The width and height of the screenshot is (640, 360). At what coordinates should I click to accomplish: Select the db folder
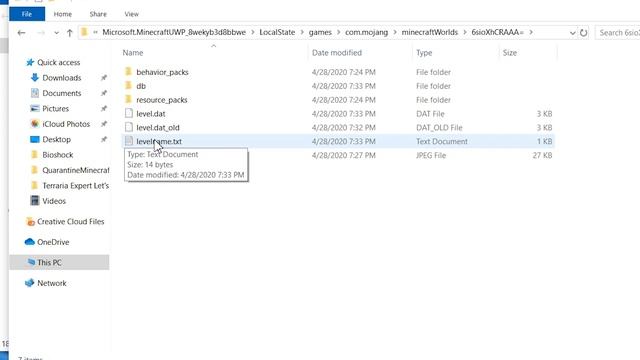click(141, 86)
